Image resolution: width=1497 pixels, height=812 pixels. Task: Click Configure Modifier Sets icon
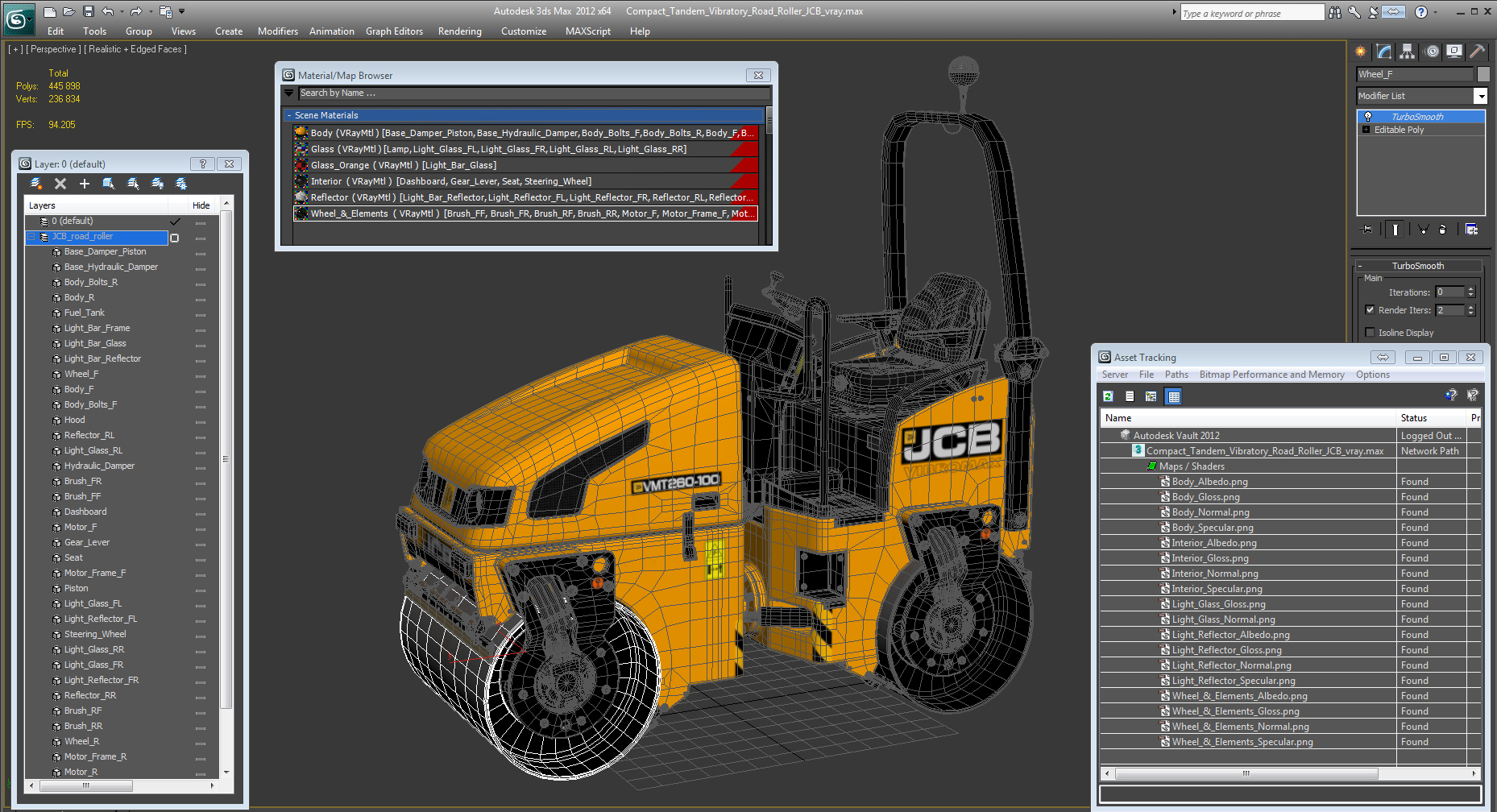pyautogui.click(x=1471, y=230)
